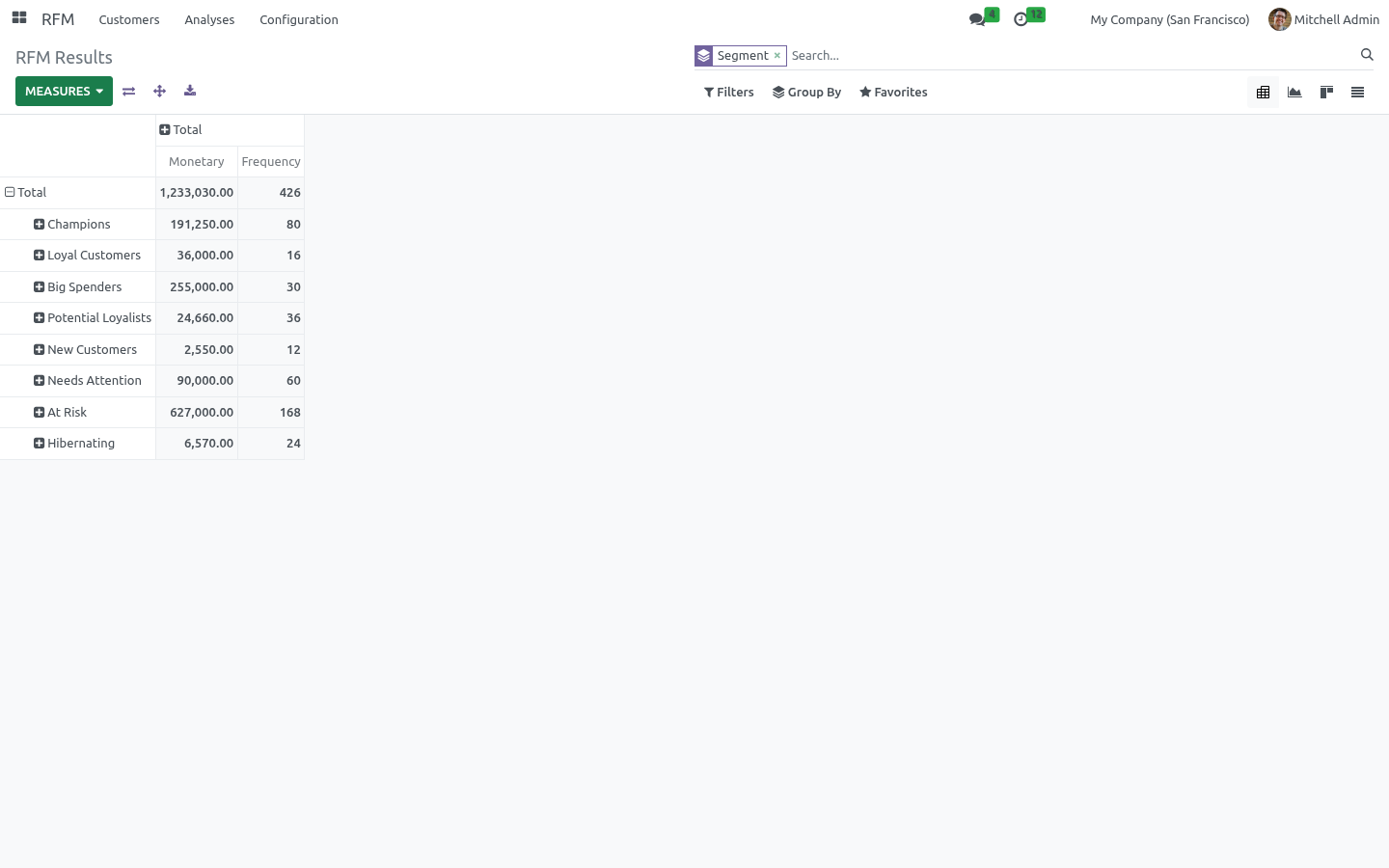Open the activities clock icon

tap(1021, 19)
